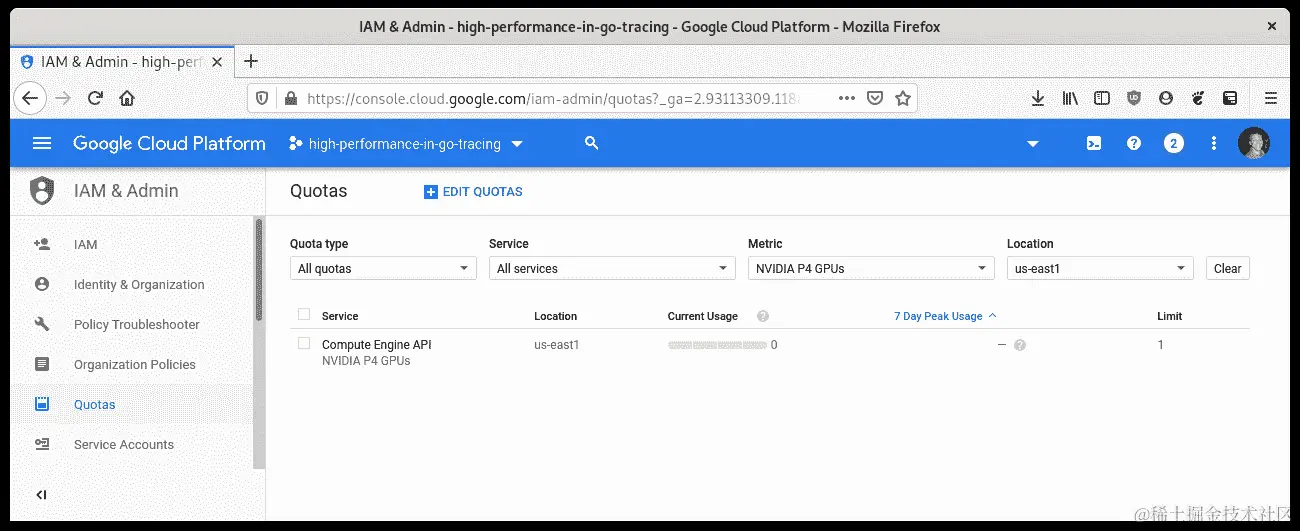This screenshot has width=1300, height=531.
Task: Click the current usage bar for Compute Engine
Action: pyautogui.click(x=717, y=345)
